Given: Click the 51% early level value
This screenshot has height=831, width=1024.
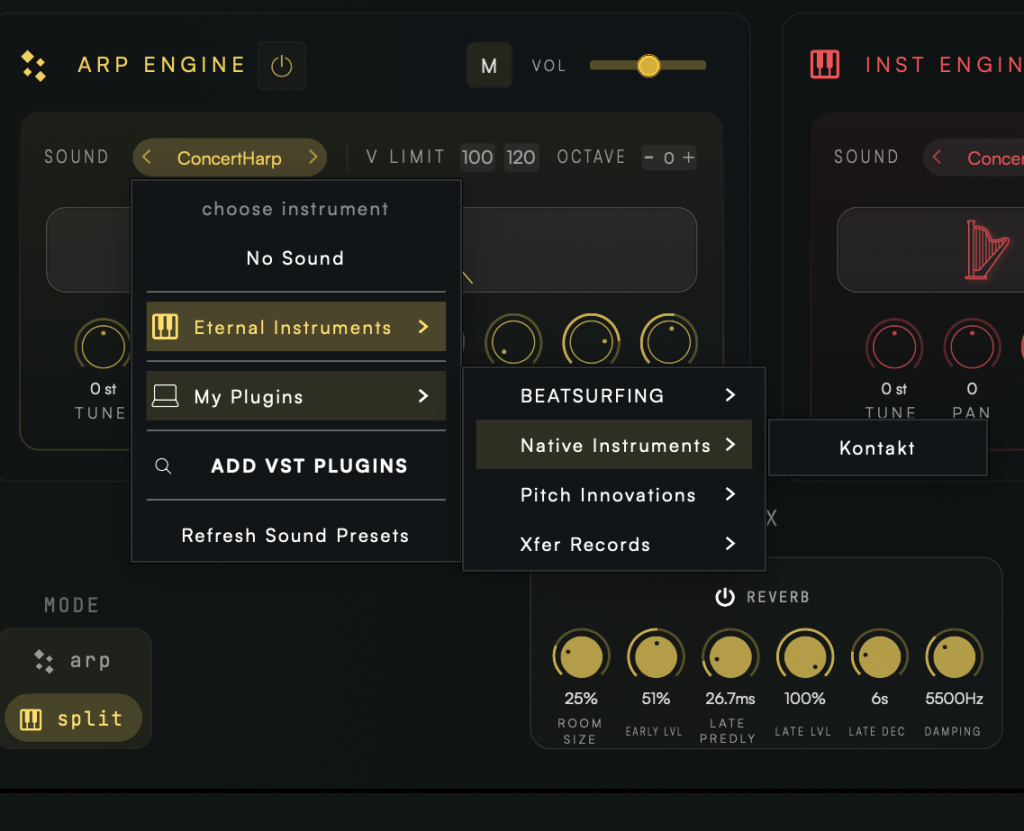Looking at the screenshot, I should tap(656, 698).
